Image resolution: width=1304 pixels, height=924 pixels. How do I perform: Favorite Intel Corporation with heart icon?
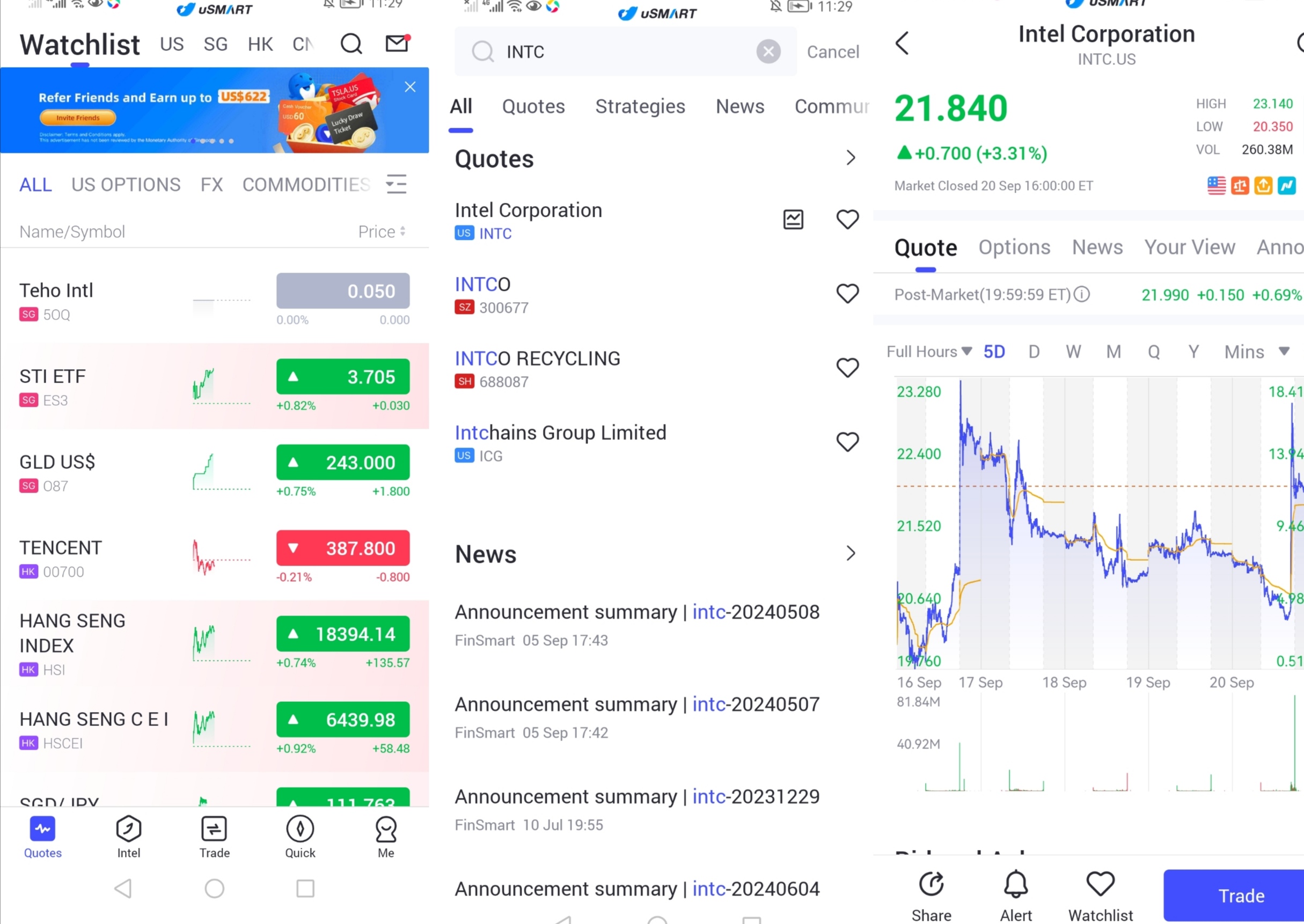click(847, 219)
